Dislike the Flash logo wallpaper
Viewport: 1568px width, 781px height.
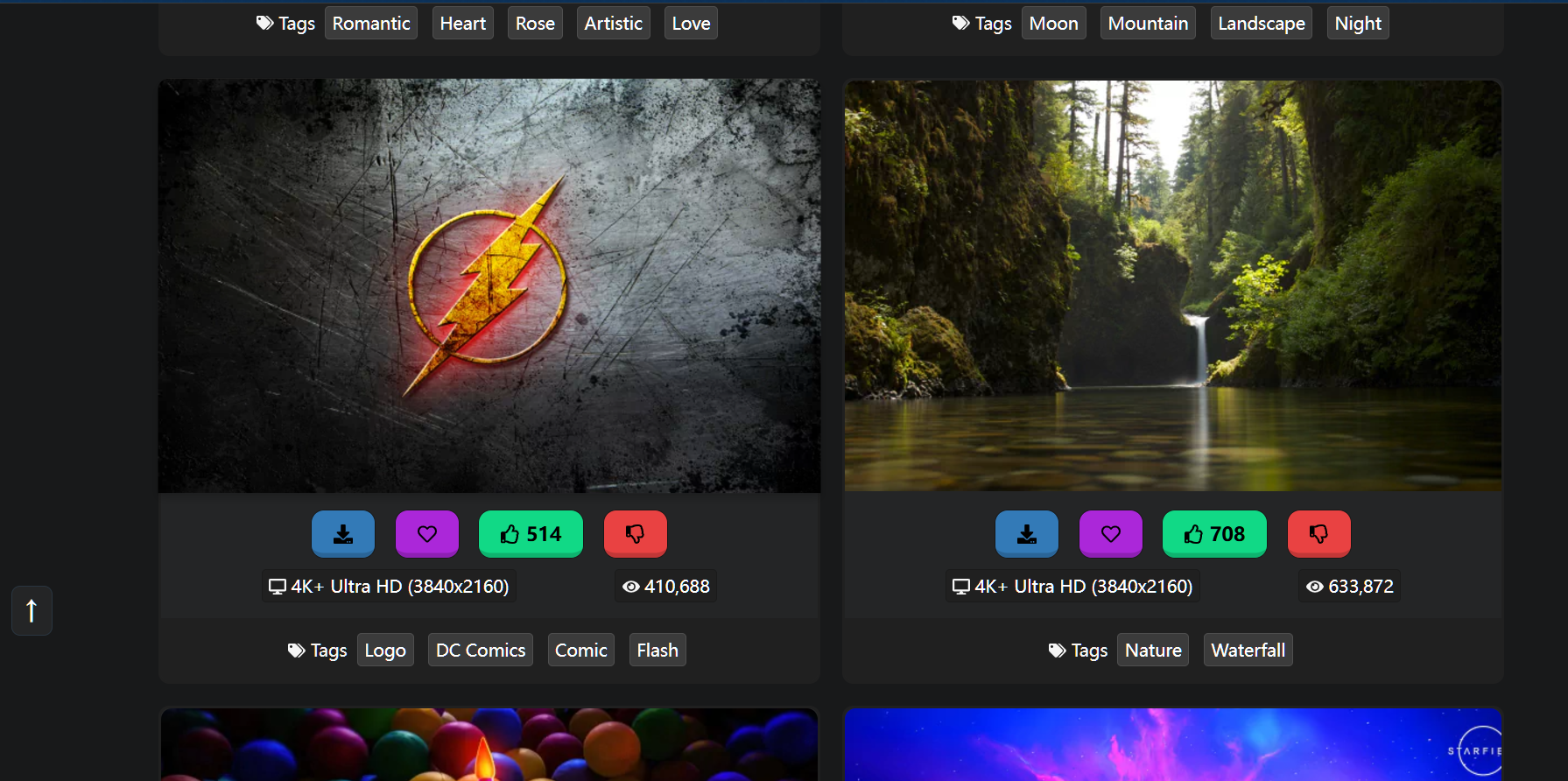tap(636, 534)
